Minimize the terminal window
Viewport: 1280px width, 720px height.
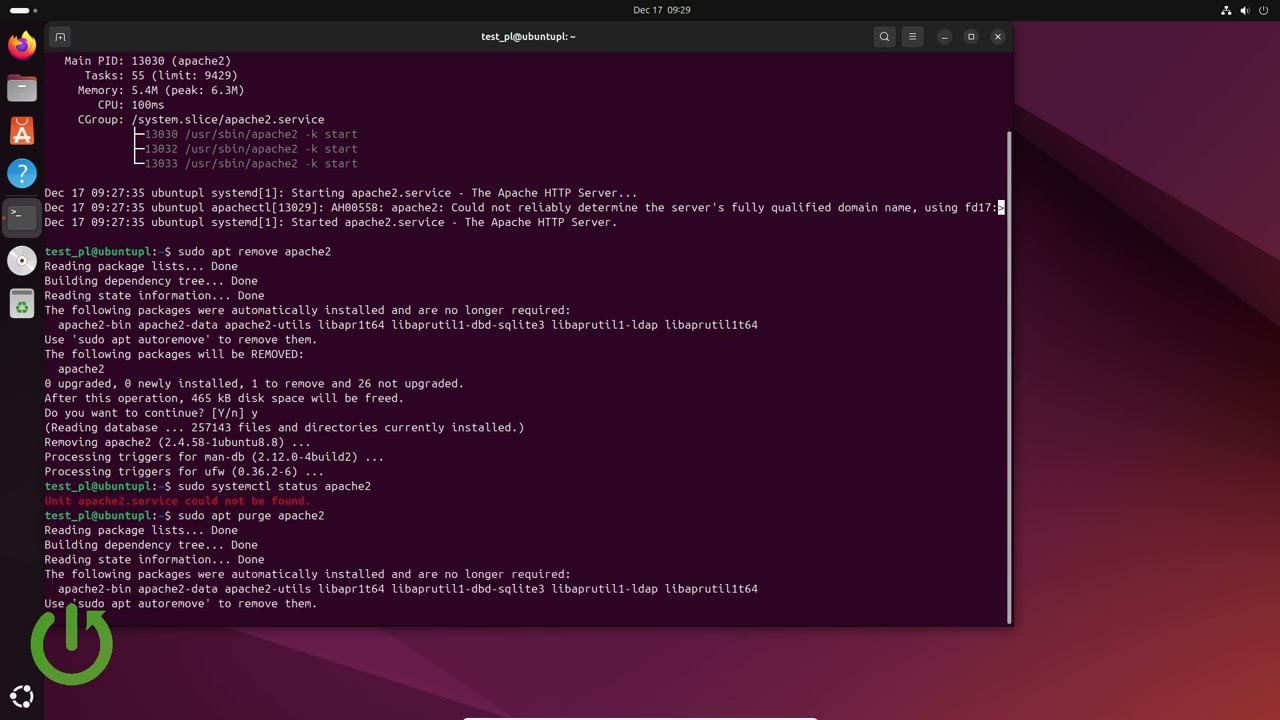point(944,37)
